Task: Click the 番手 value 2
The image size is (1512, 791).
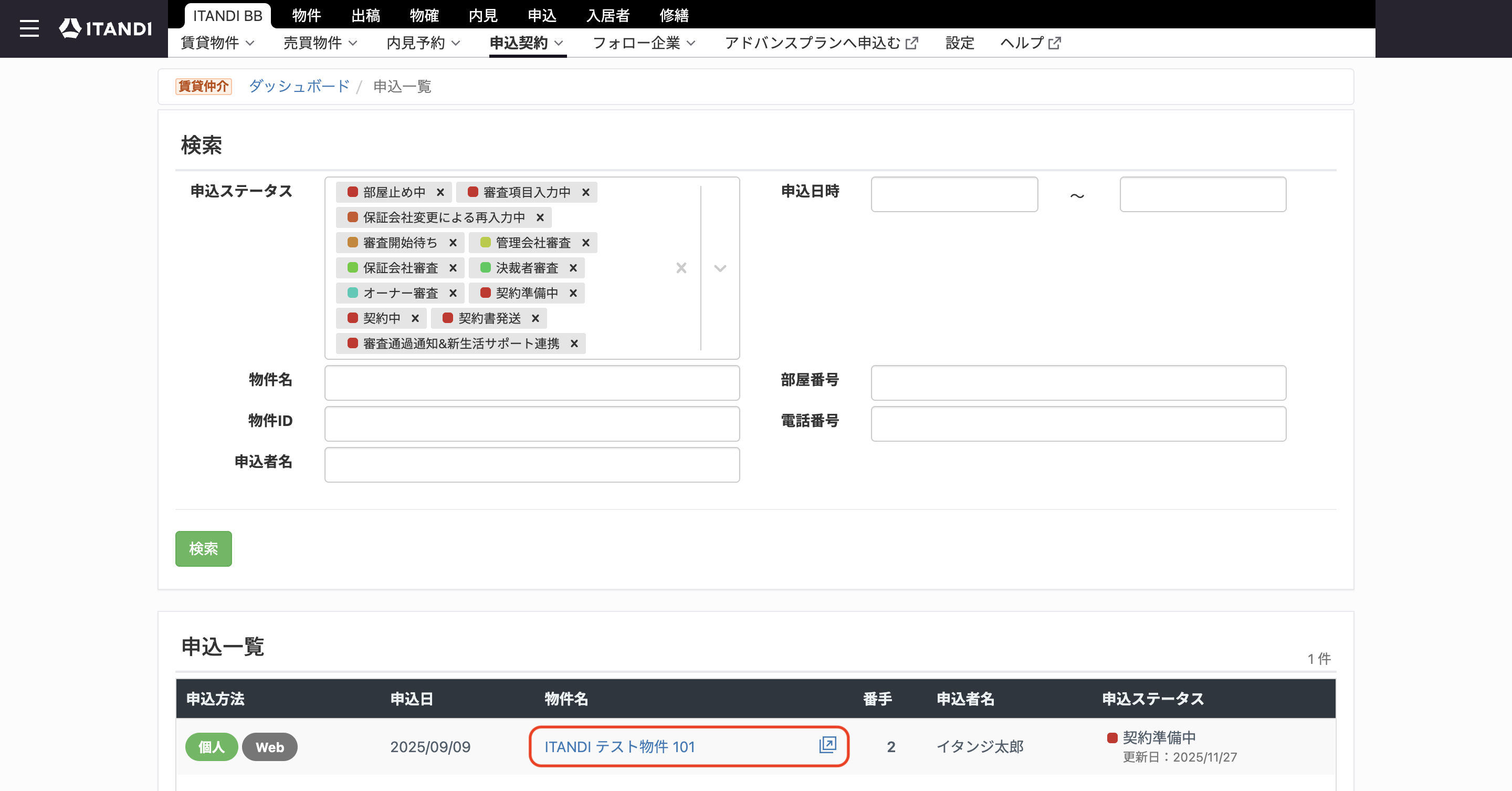Action: point(890,746)
